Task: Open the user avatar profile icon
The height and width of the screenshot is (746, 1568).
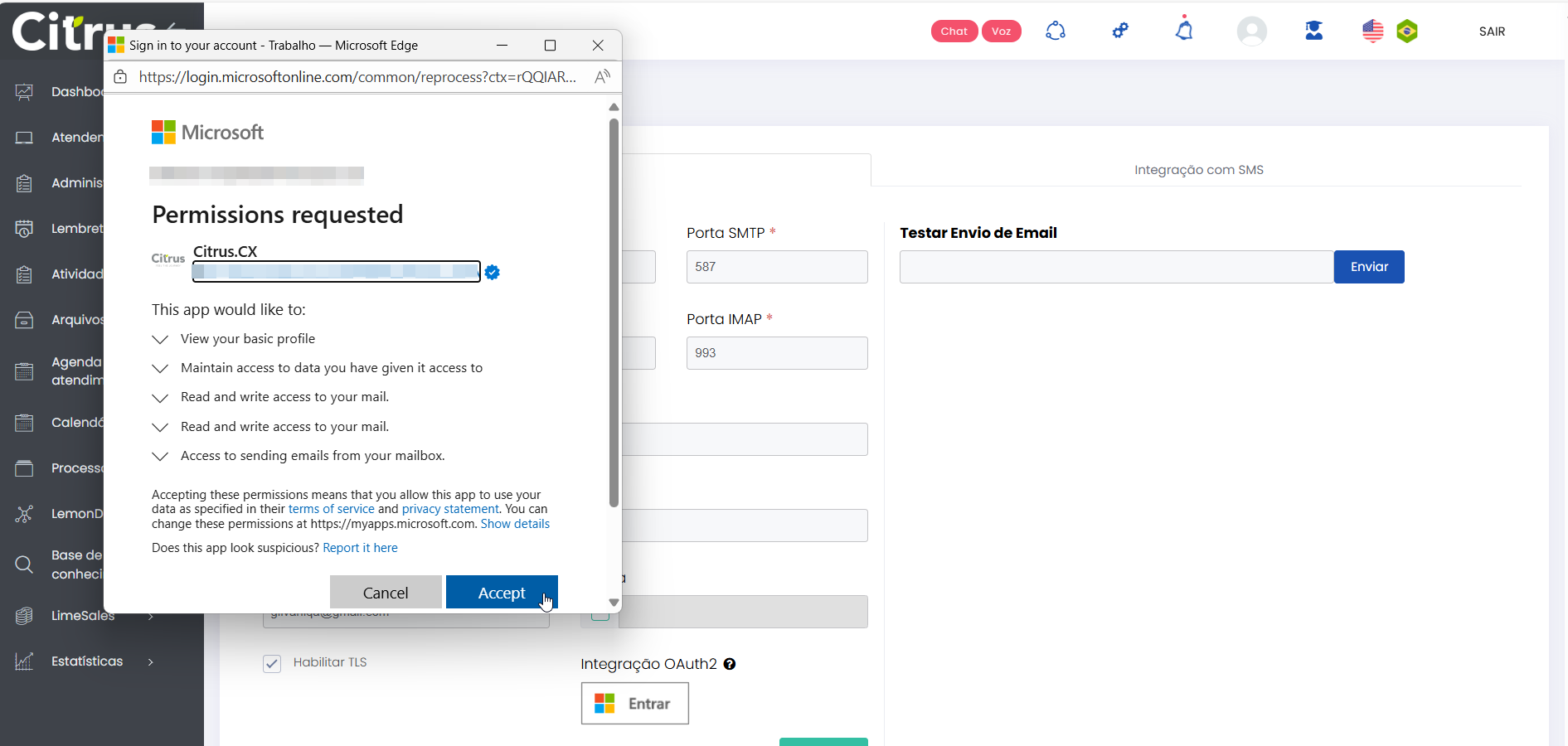Action: [x=1251, y=31]
